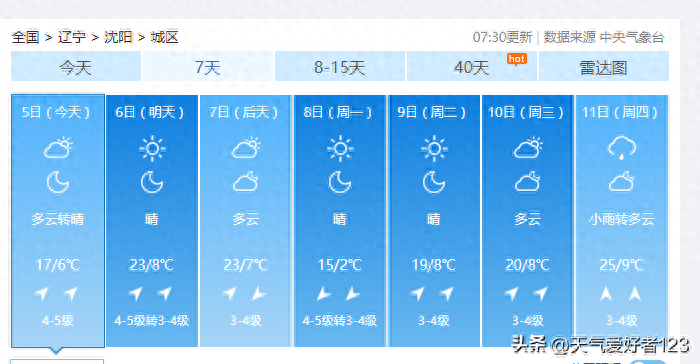The height and width of the screenshot is (364, 700).
Task: Click the 7日 night cloudy icon
Action: 246,182
